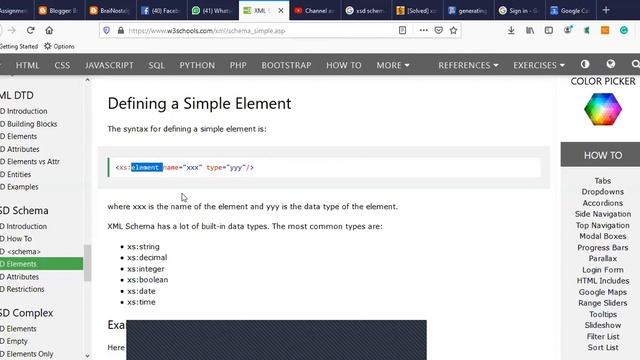Reload the page with the refresh icon

coord(30,30)
